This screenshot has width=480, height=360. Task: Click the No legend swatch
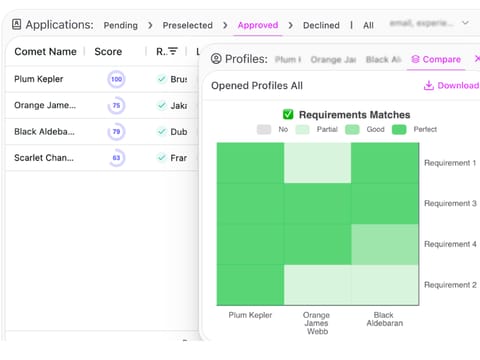point(264,129)
